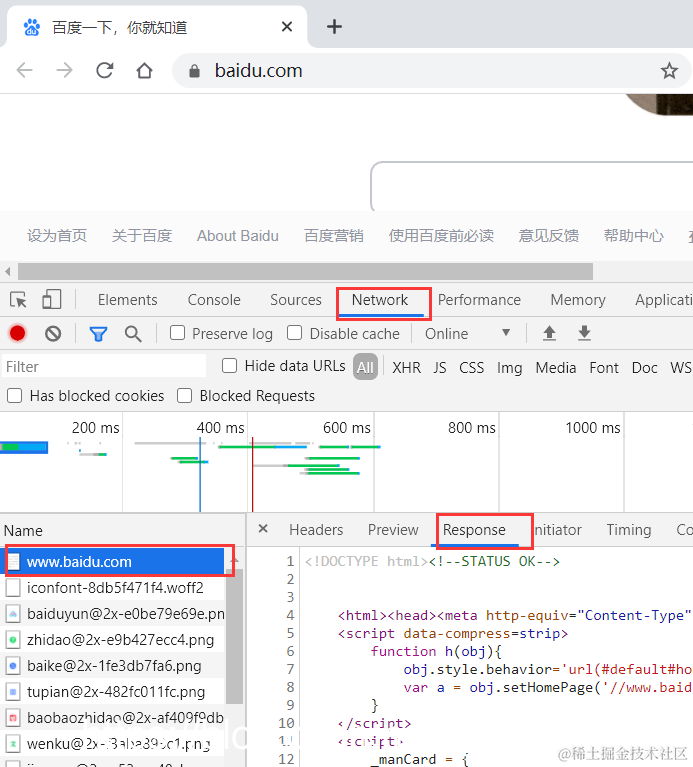Click the request list vertical scrollbar
The image size is (693, 767).
pyautogui.click(x=234, y=636)
